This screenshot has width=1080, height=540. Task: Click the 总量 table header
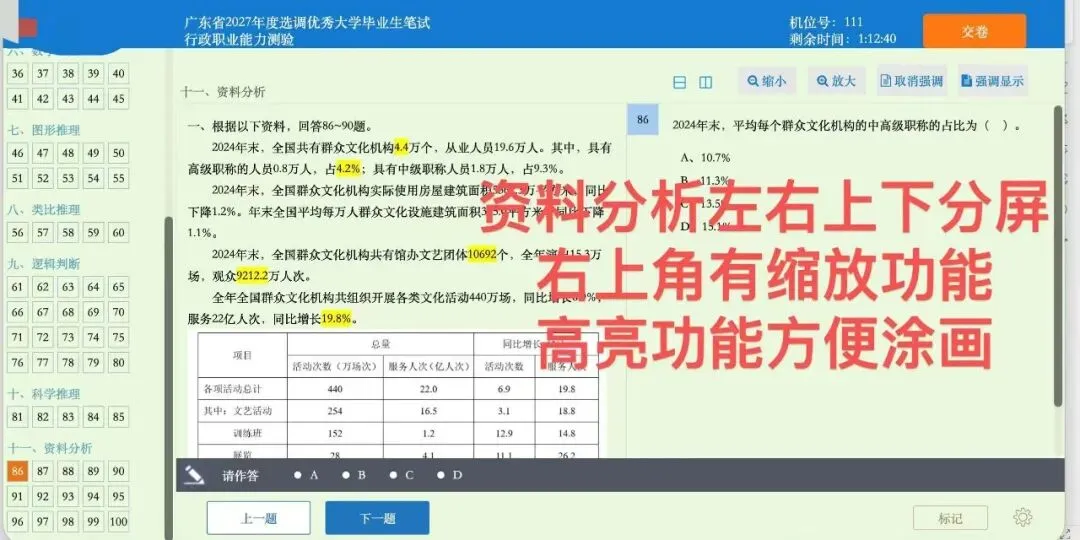click(x=380, y=344)
